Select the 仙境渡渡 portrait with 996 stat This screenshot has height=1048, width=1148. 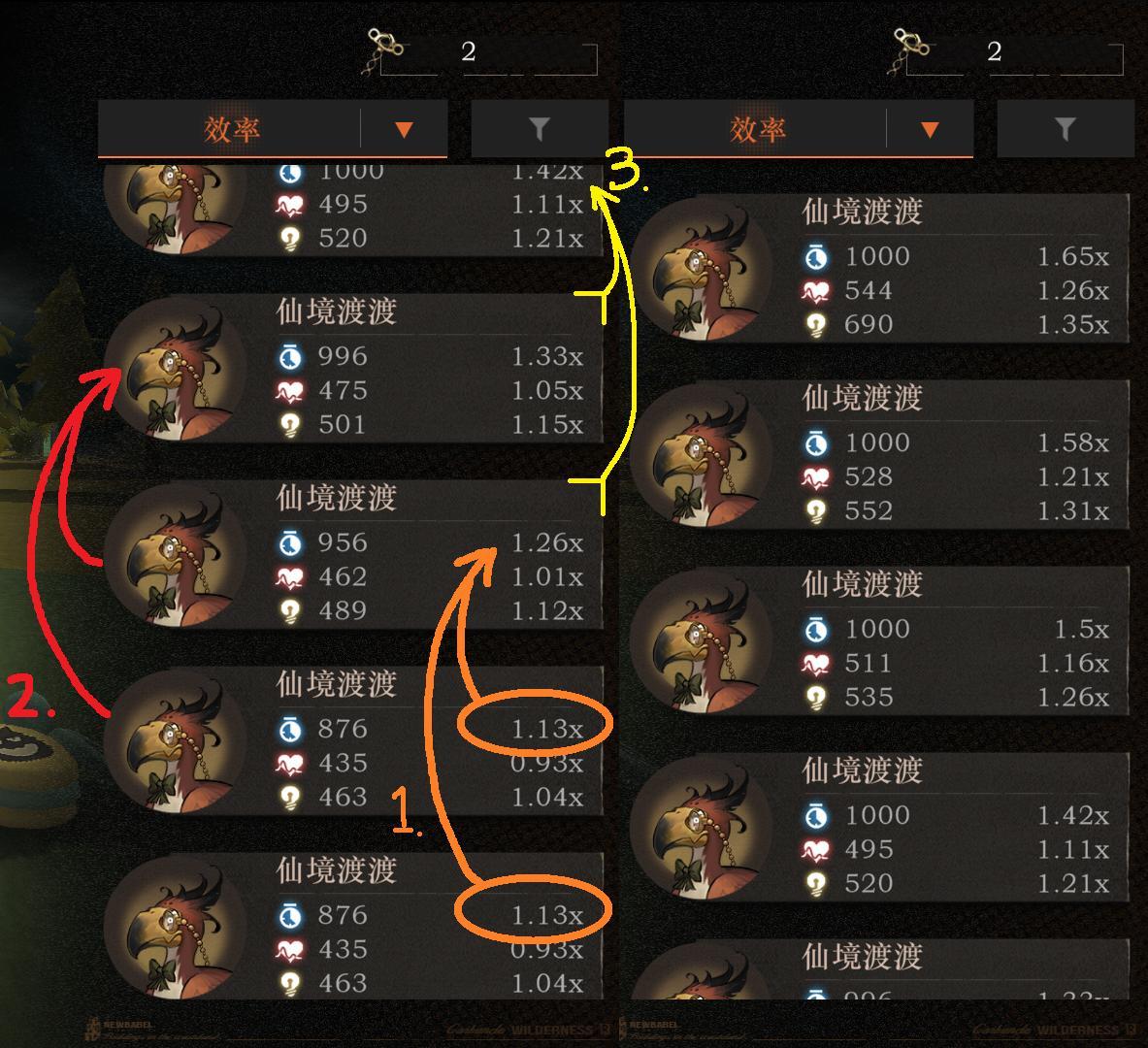pyautogui.click(x=175, y=369)
